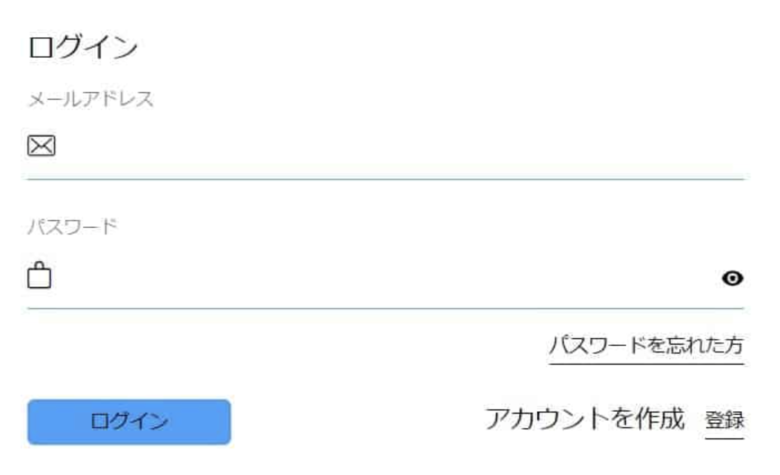Click the envelope icon in email field
The image size is (780, 475).
click(41, 146)
